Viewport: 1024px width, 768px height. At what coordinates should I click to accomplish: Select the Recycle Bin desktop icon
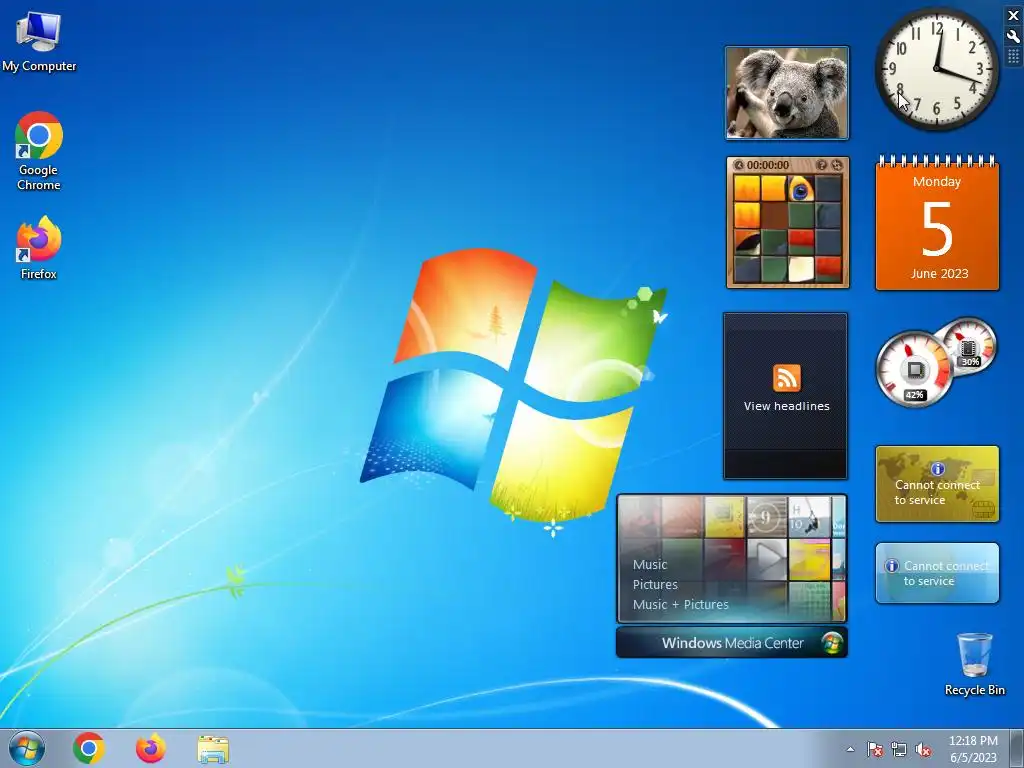(974, 664)
